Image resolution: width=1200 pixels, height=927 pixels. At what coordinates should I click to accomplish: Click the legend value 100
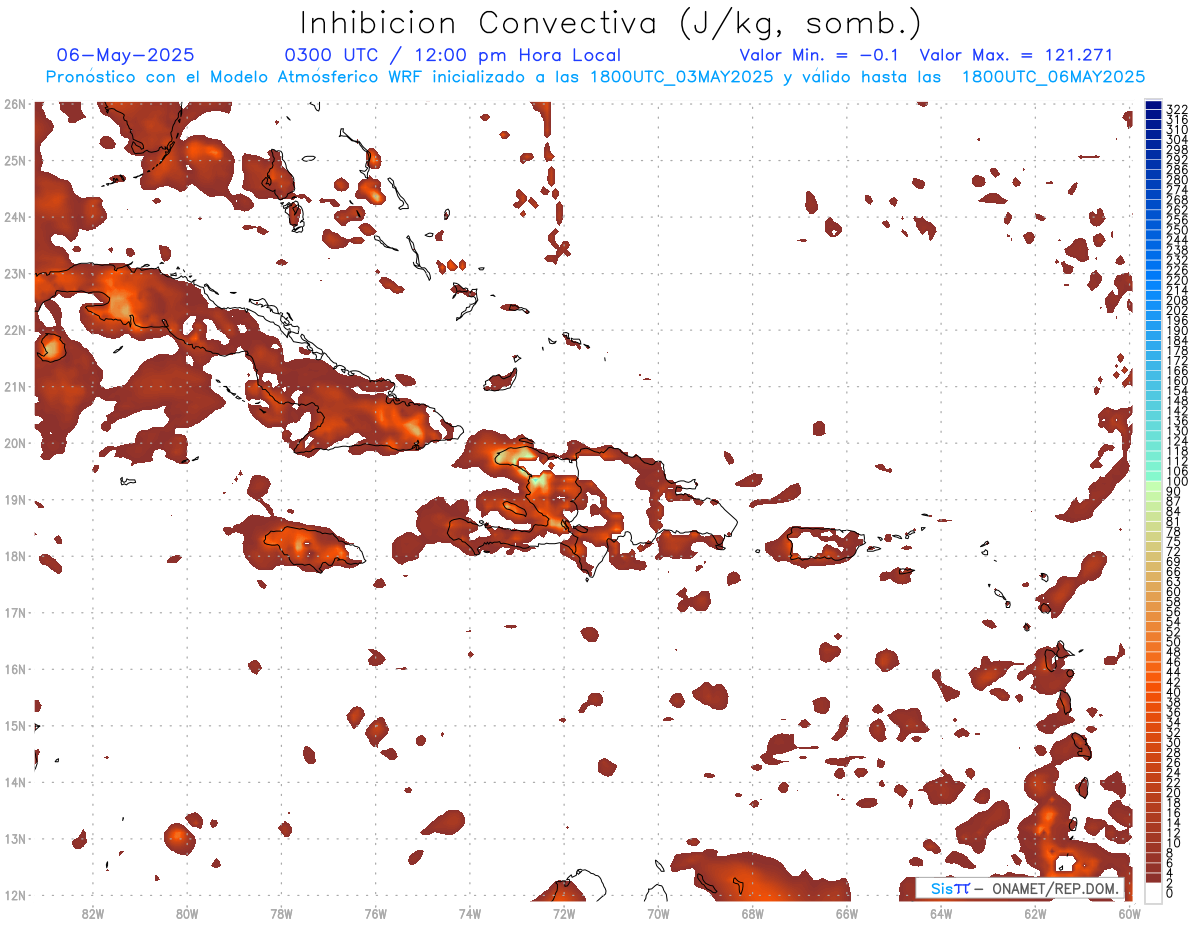click(1177, 482)
